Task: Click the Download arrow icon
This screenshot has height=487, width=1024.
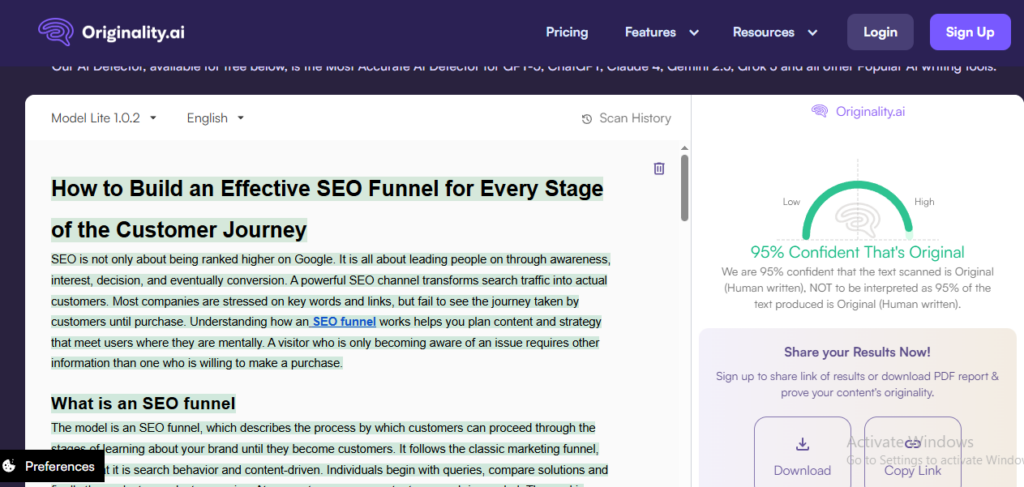Action: (x=802, y=444)
